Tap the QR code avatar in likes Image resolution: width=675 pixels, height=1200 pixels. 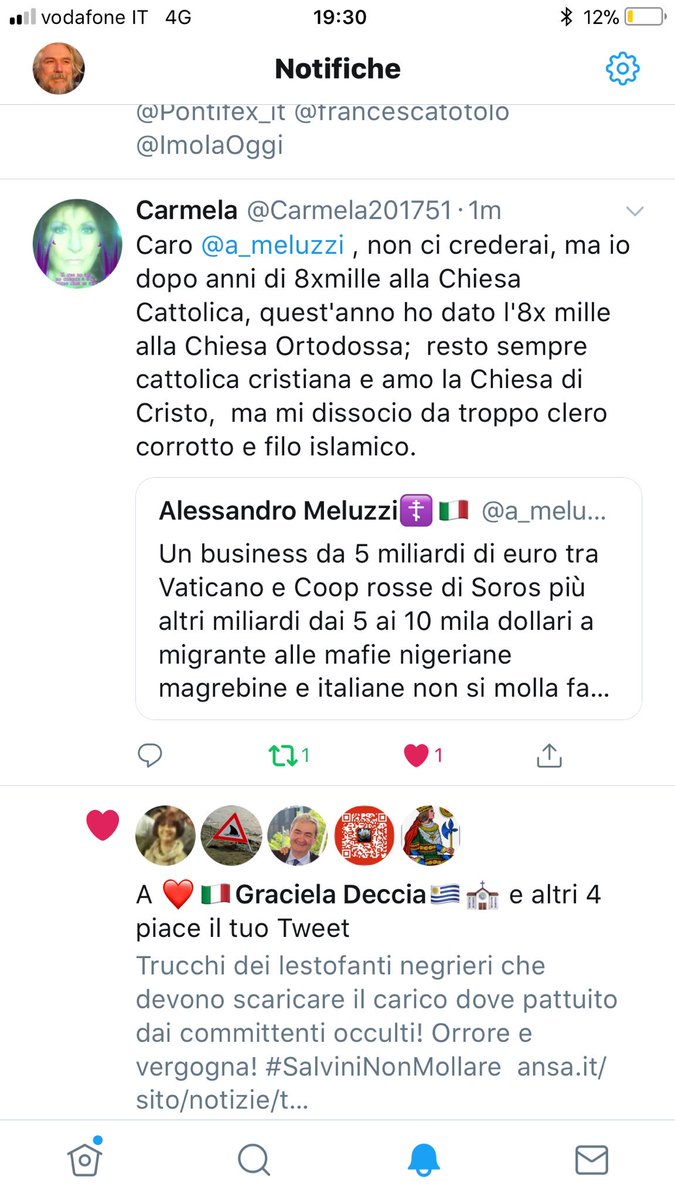tap(364, 835)
